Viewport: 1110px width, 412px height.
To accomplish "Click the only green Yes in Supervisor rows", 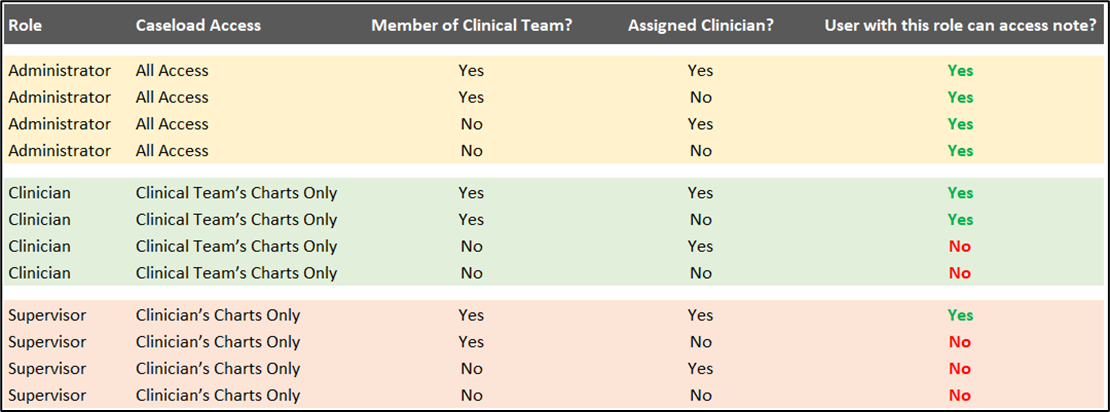I will click(960, 315).
